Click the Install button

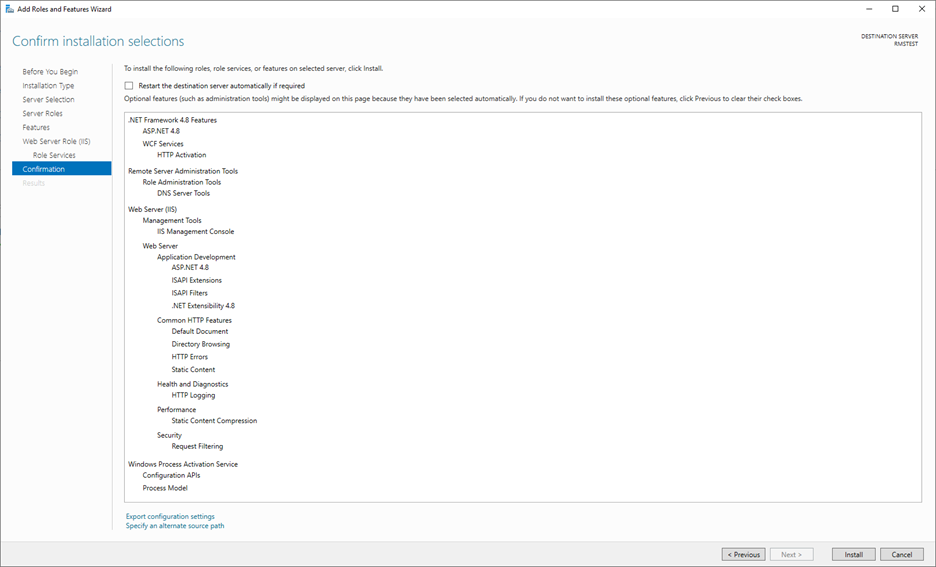tap(854, 554)
